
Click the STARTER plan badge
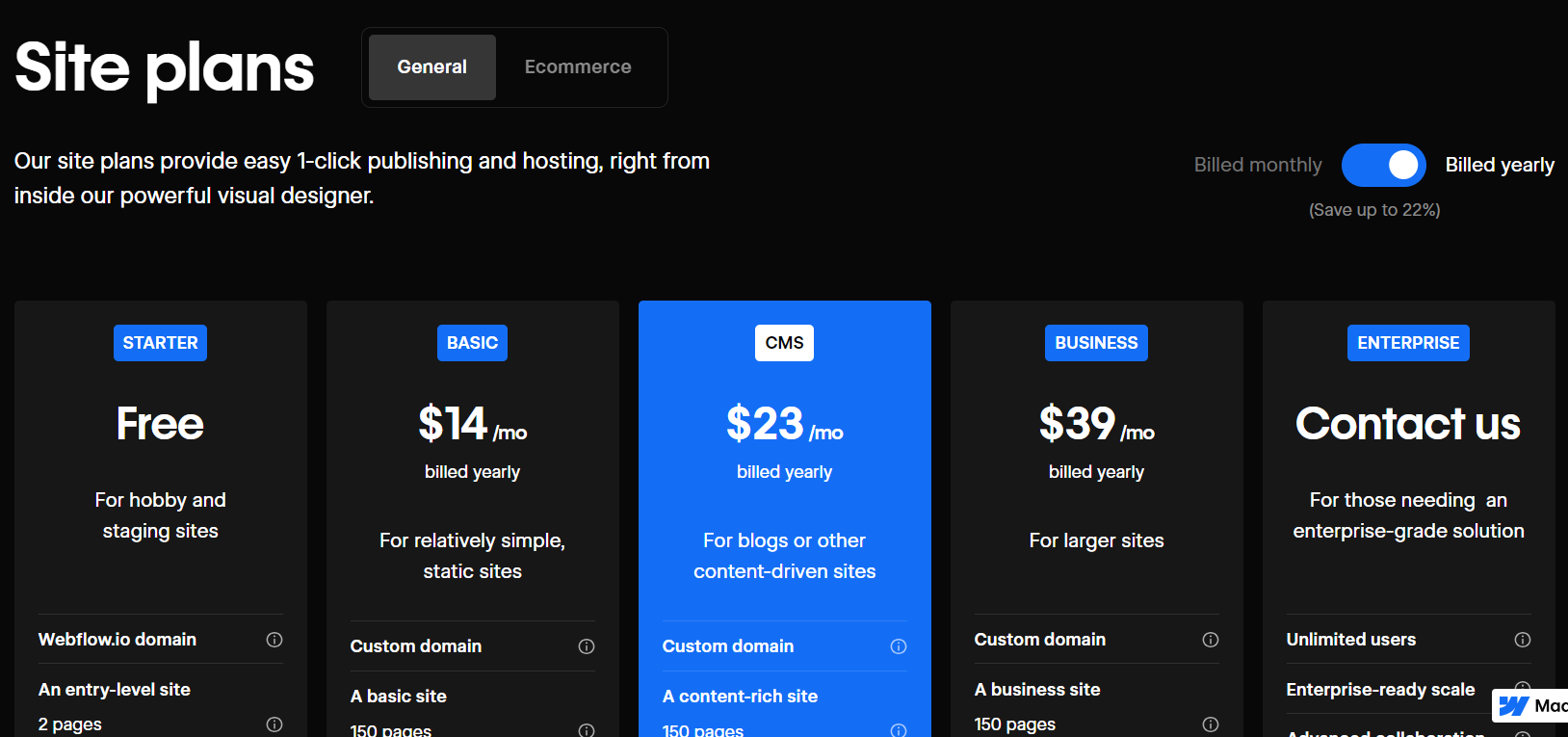[160, 343]
